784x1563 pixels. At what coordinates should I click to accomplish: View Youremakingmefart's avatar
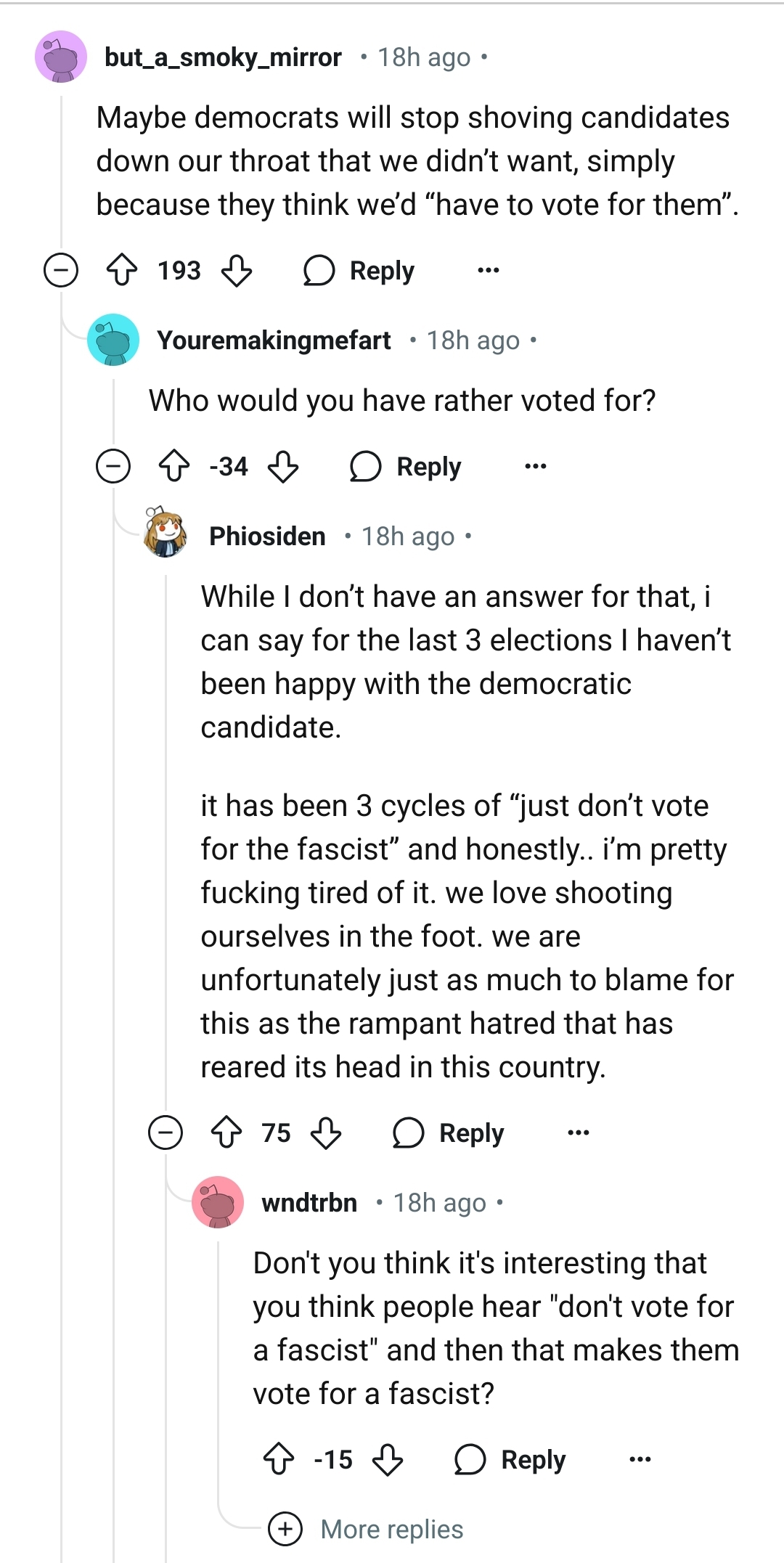pyautogui.click(x=113, y=340)
